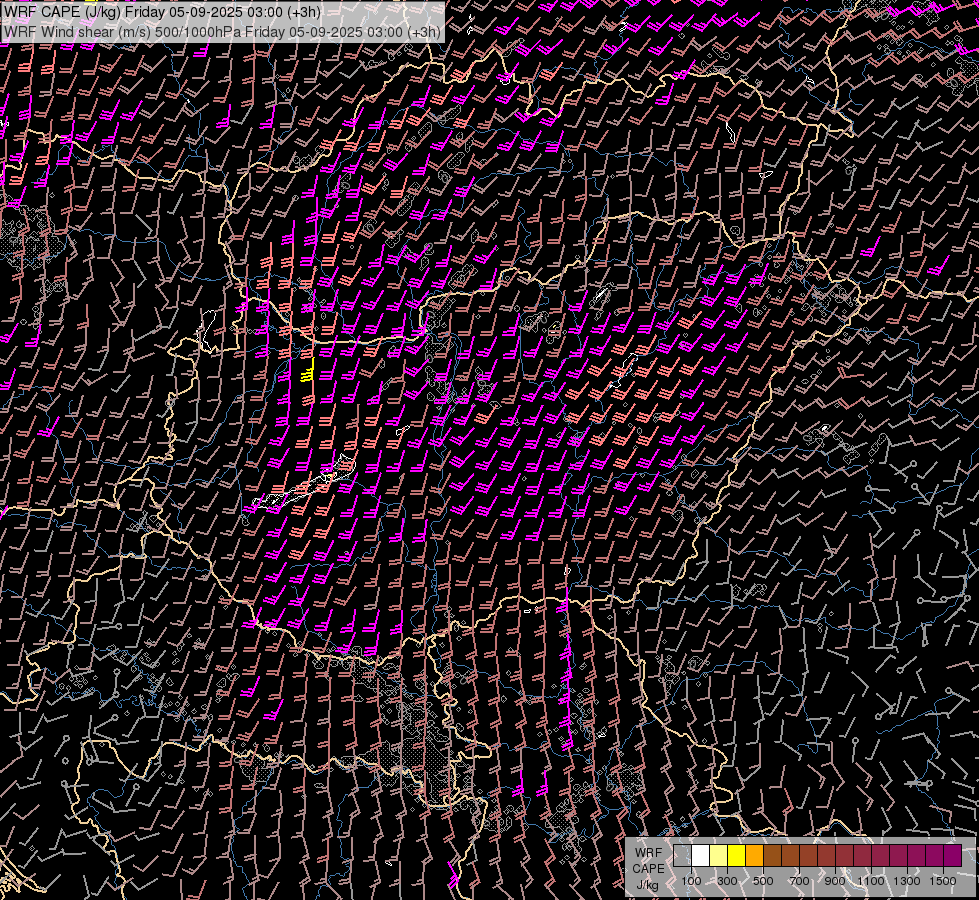Click the 300 legend value label

[727, 881]
